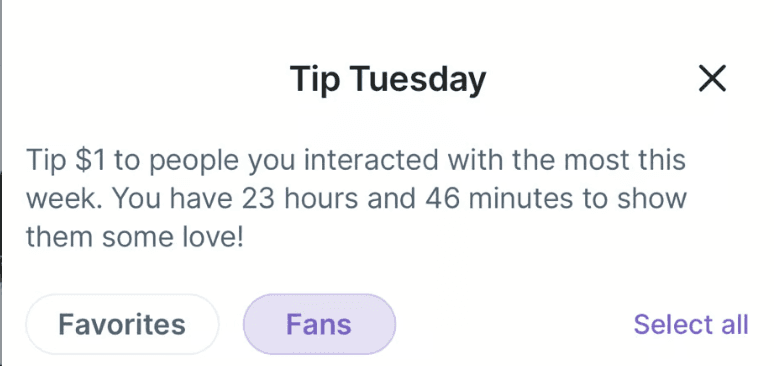Click the Tip Tuesday heading
The image size is (774, 366).
click(387, 80)
